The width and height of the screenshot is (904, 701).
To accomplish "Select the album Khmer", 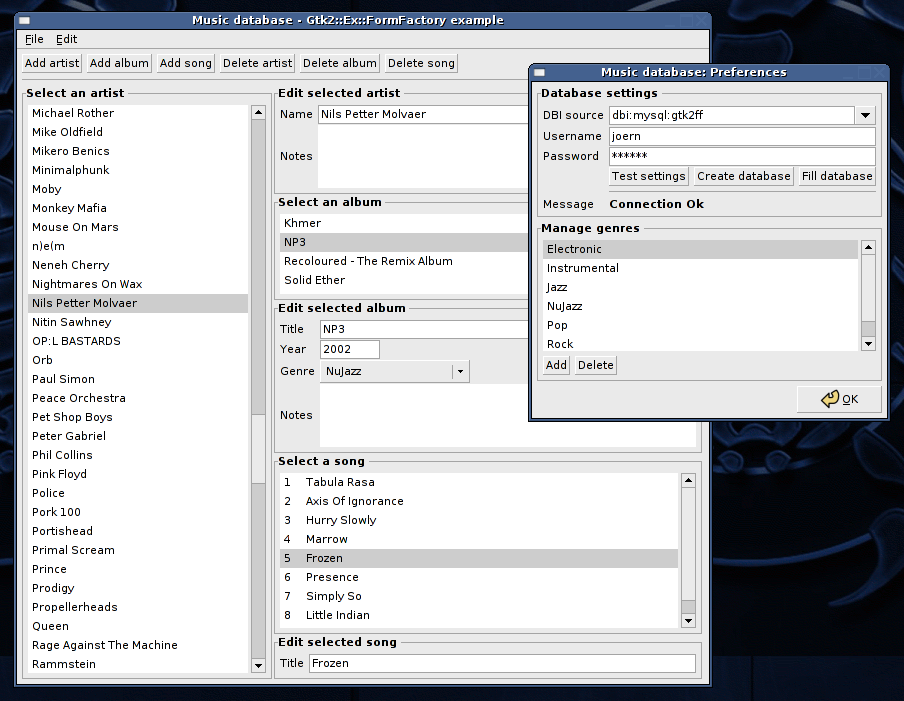I will point(404,223).
